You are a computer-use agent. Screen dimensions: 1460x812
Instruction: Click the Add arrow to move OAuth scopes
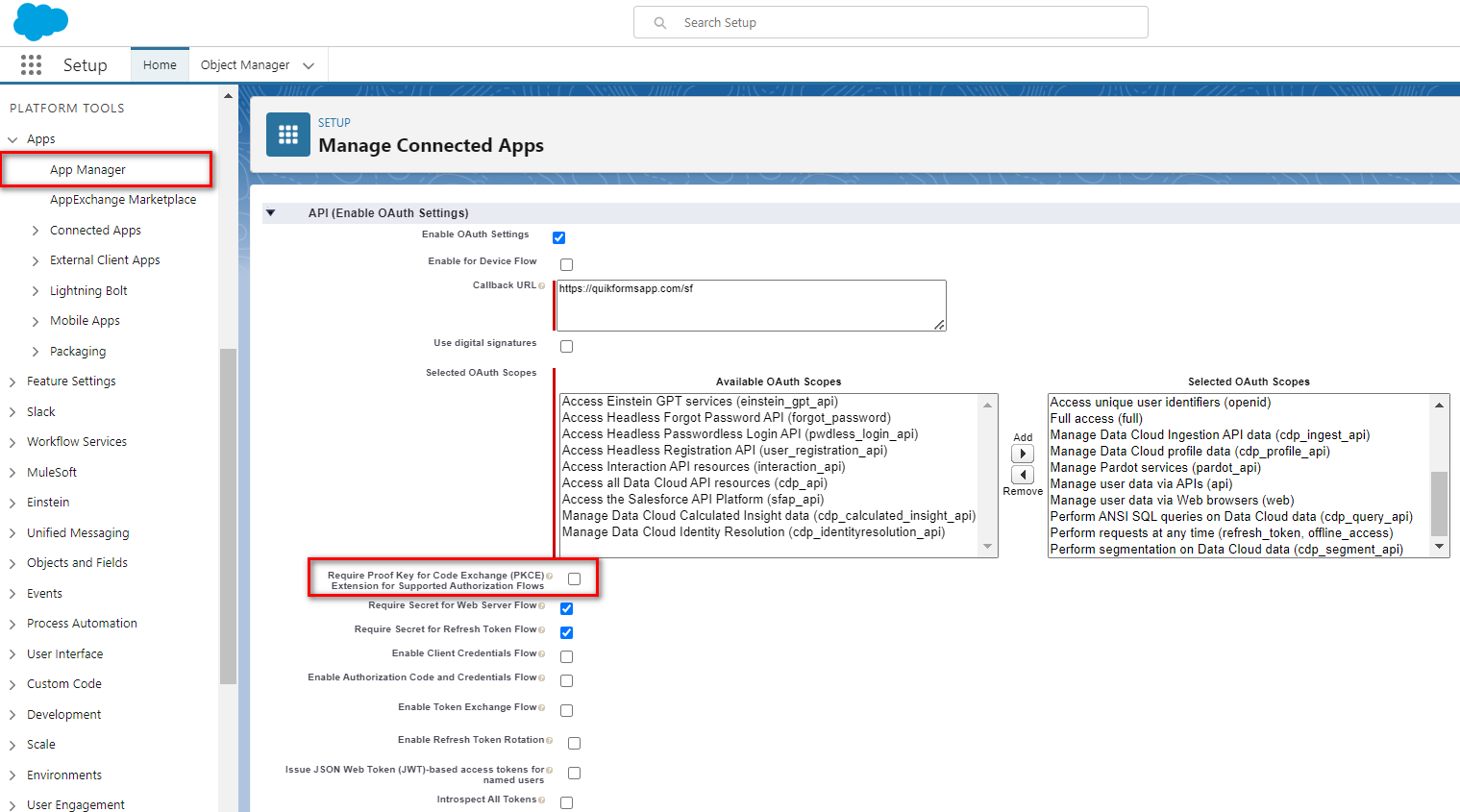point(1023,454)
